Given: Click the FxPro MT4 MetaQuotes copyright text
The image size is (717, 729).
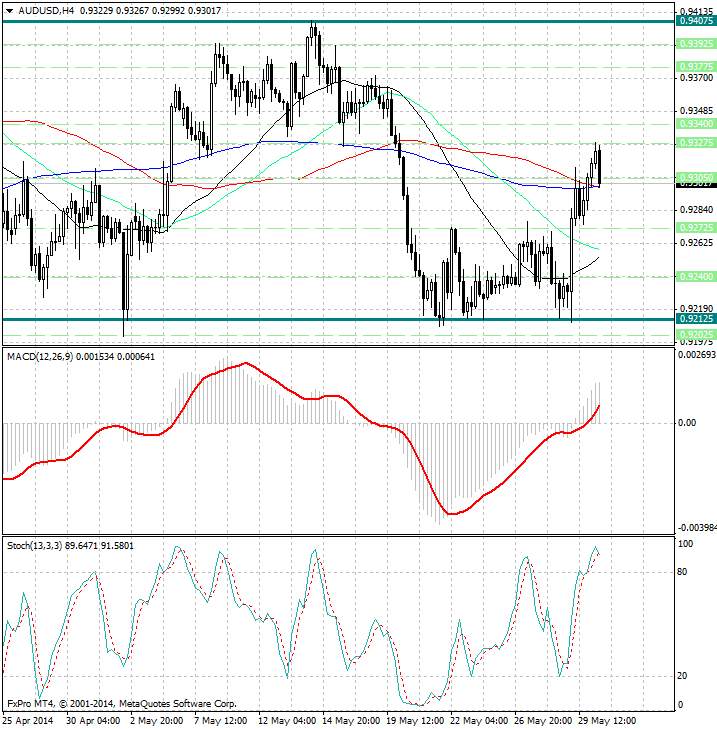Looking at the screenshot, I should tap(121, 704).
